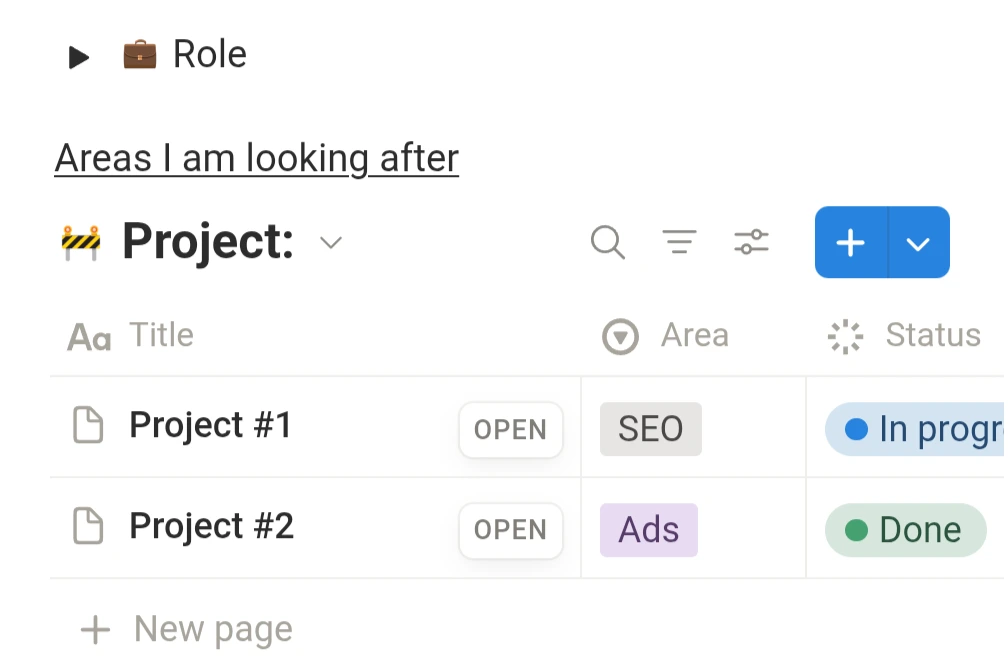Expand the Role toggle block

point(78,56)
